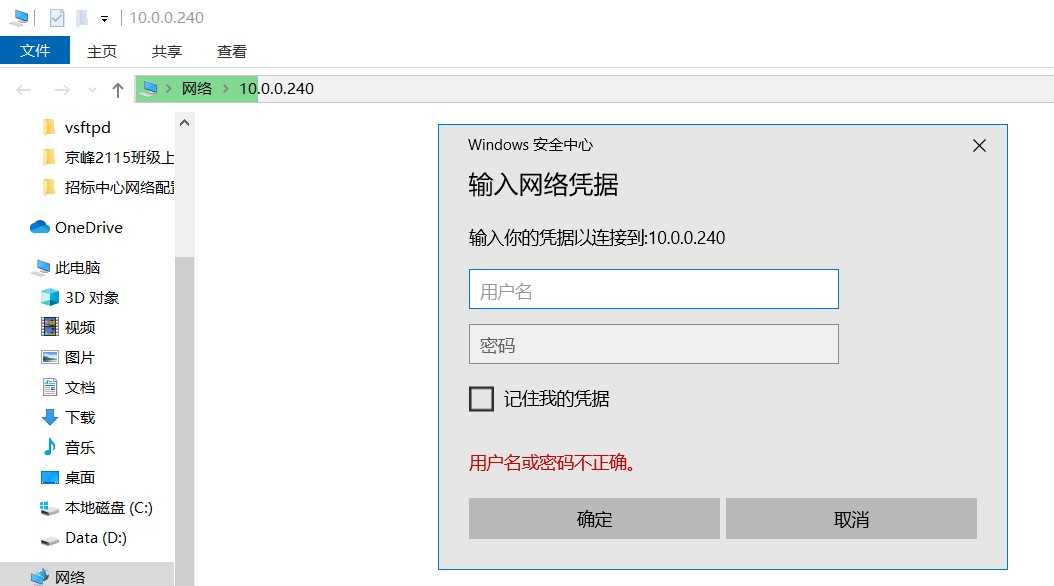
Task: Click the 文档 document icon
Action: tap(50, 386)
